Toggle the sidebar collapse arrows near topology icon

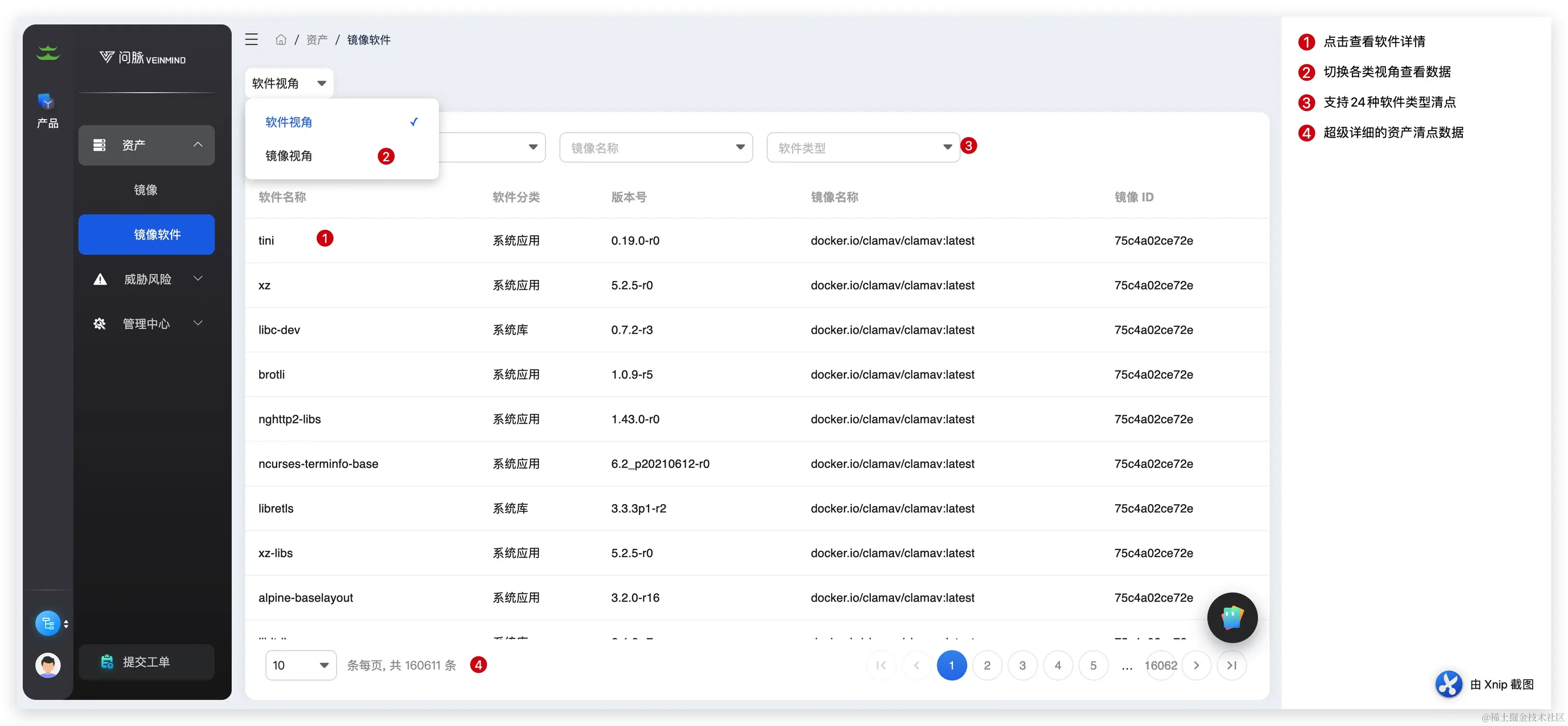[x=66, y=623]
